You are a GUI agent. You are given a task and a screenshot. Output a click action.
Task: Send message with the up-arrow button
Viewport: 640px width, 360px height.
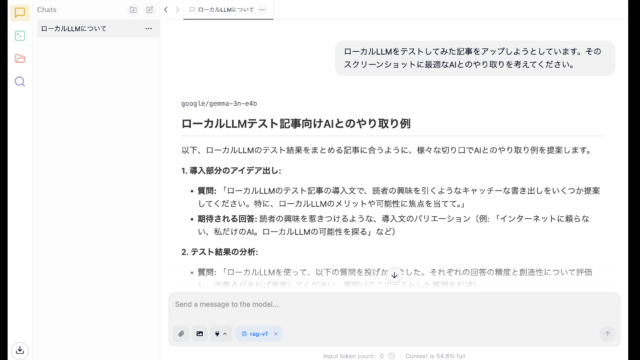(x=607, y=334)
